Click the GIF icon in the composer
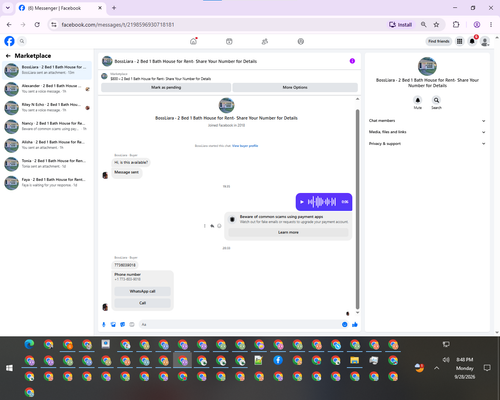 point(132,324)
